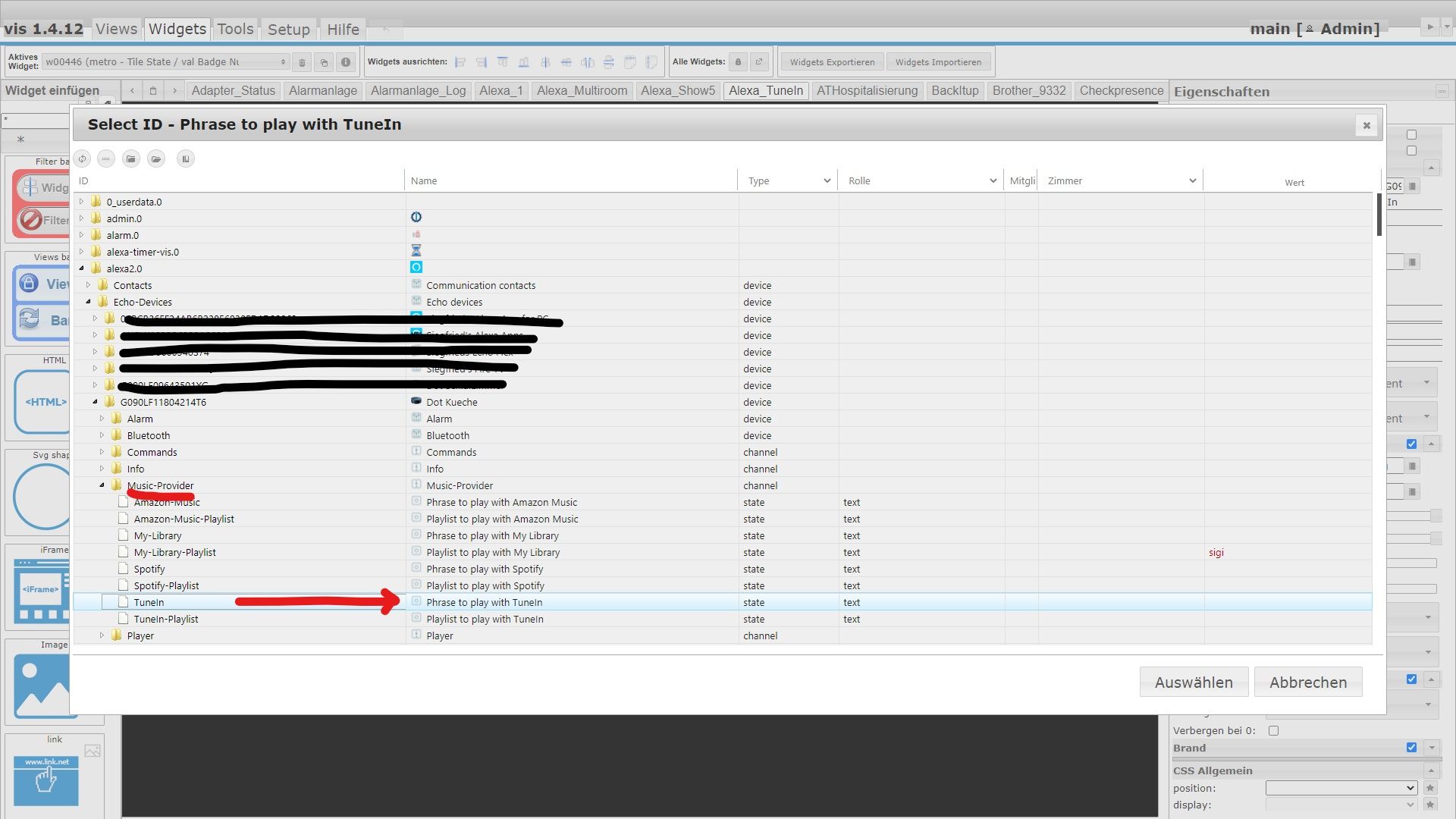The height and width of the screenshot is (819, 1456).
Task: Select the Amazon-Music-Playlist row
Action: pyautogui.click(x=723, y=519)
